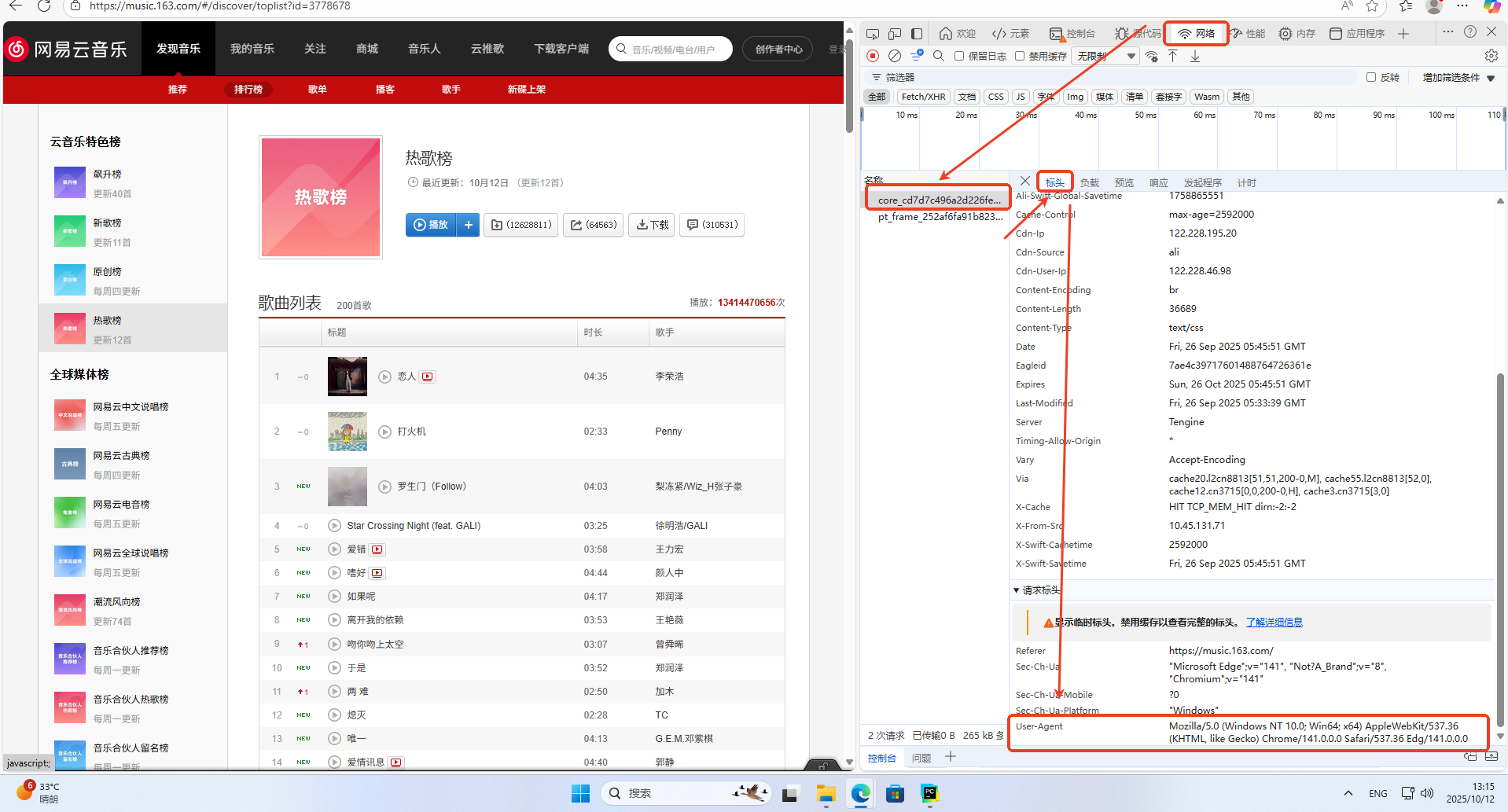Click the 下载 download button

click(x=652, y=225)
